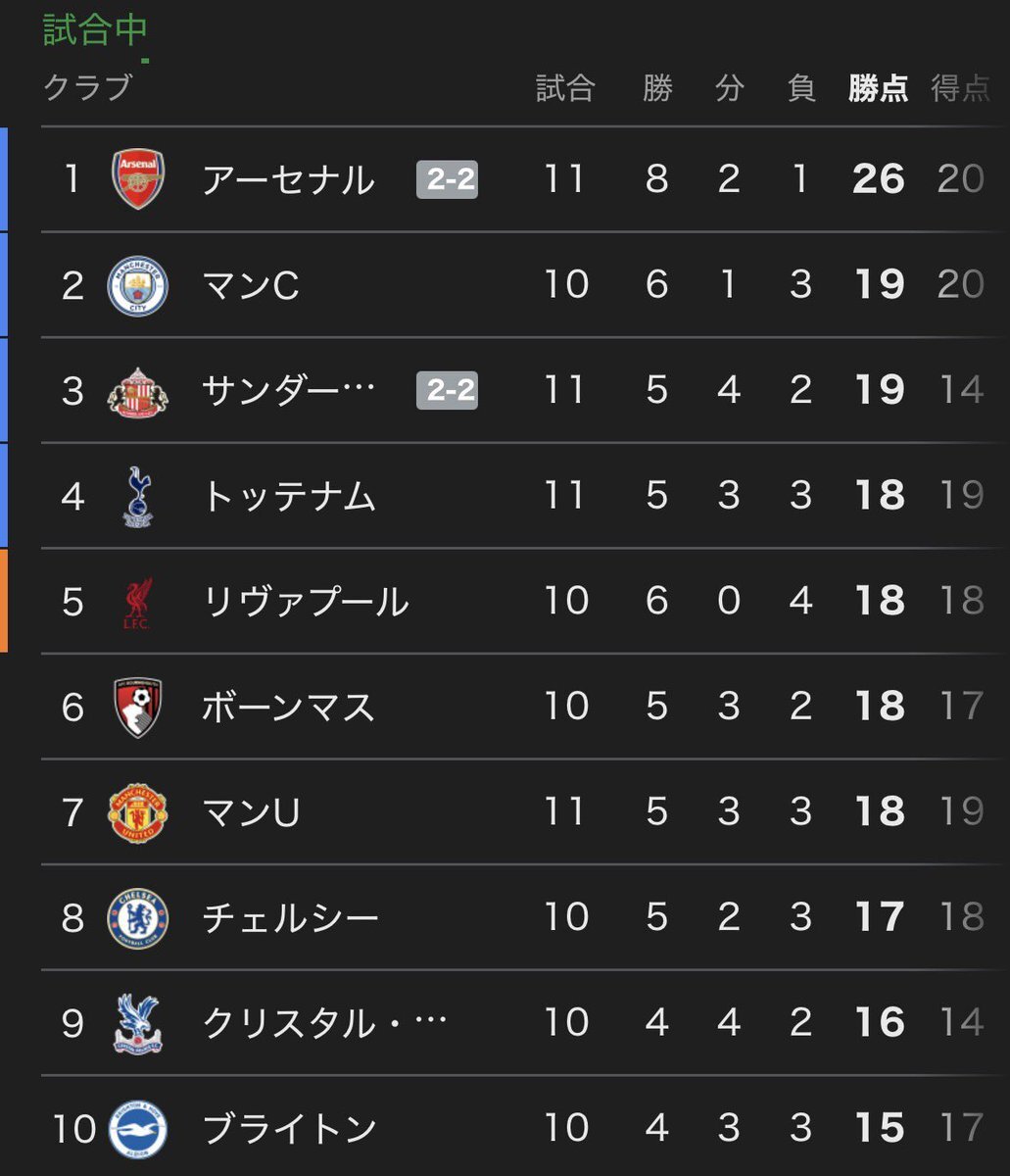The image size is (1010, 1176).
Task: Click the Tottenham cockerel crest icon
Action: click(x=138, y=497)
